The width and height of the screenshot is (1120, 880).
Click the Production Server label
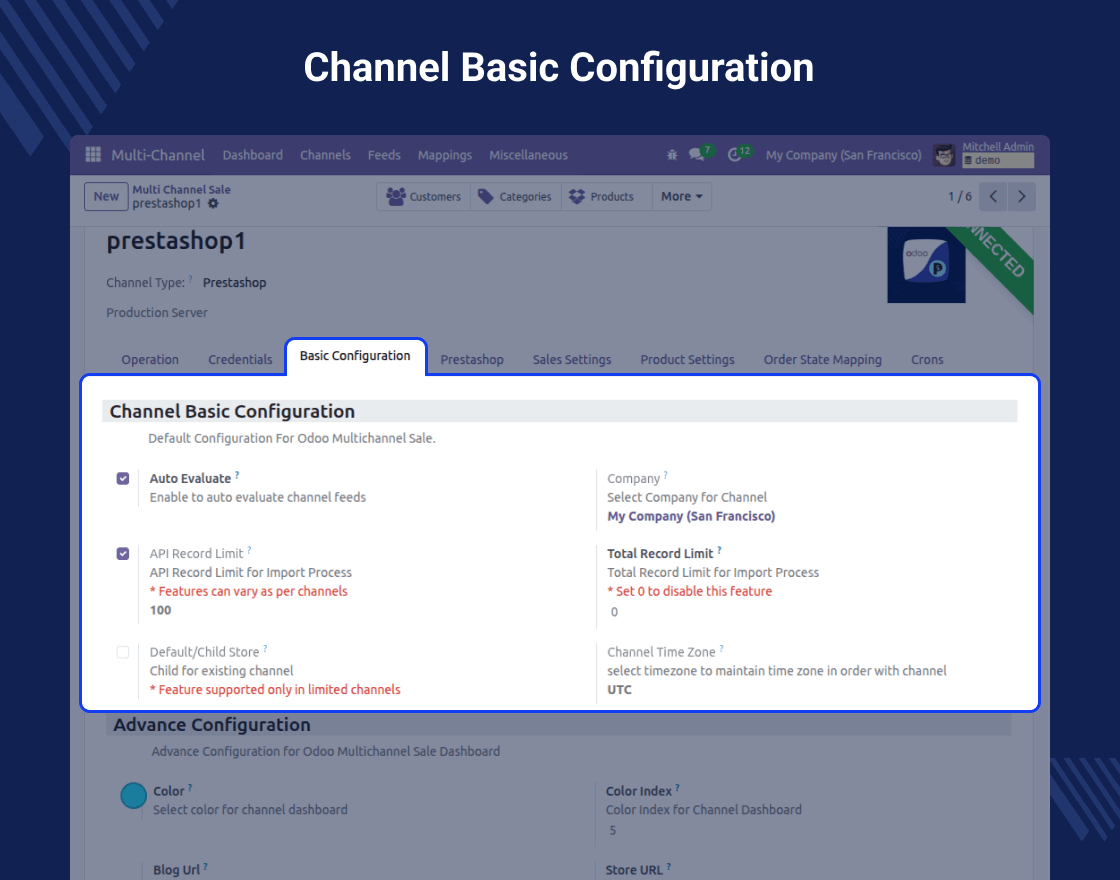157,313
